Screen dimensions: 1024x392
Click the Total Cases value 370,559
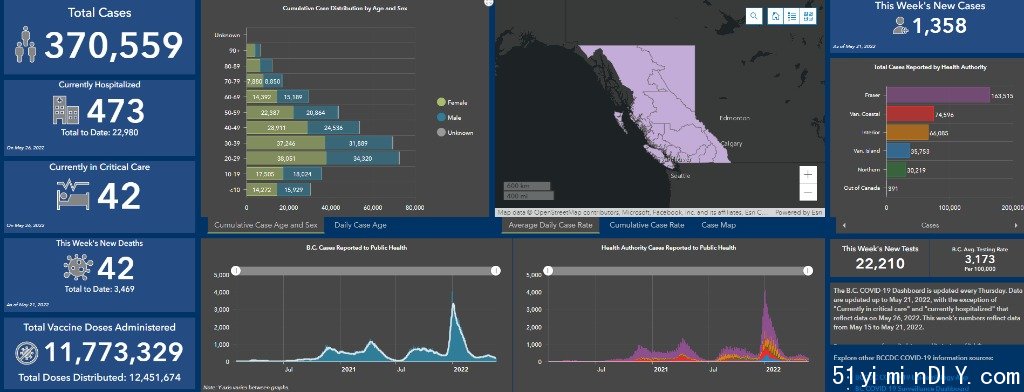coord(114,46)
